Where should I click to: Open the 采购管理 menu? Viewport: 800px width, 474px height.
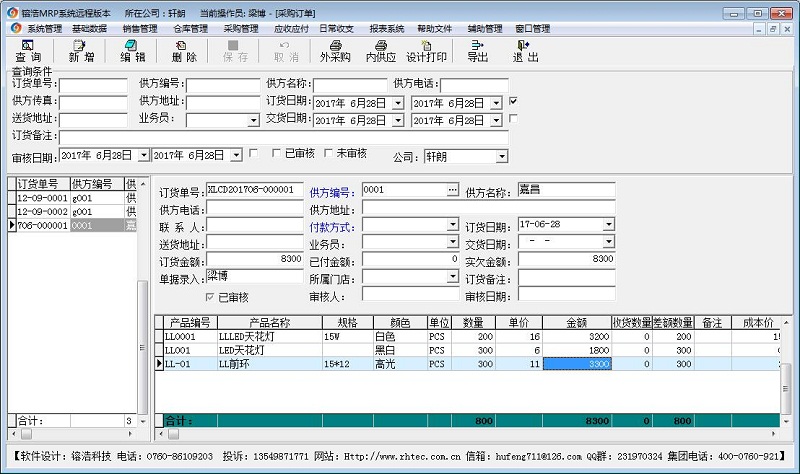(x=241, y=29)
